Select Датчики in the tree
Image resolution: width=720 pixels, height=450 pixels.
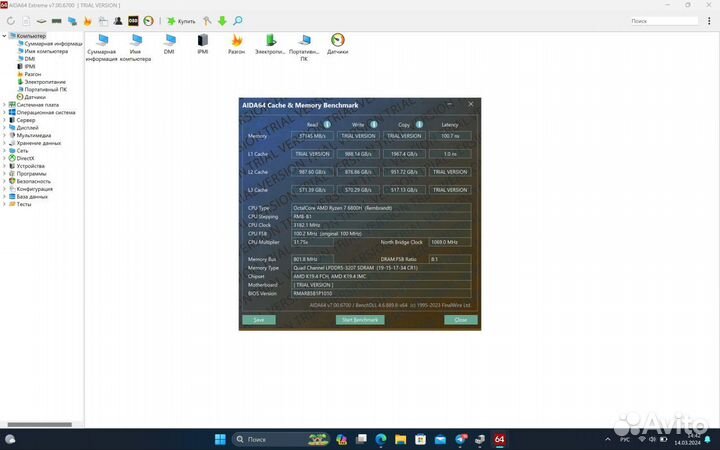tap(31, 97)
